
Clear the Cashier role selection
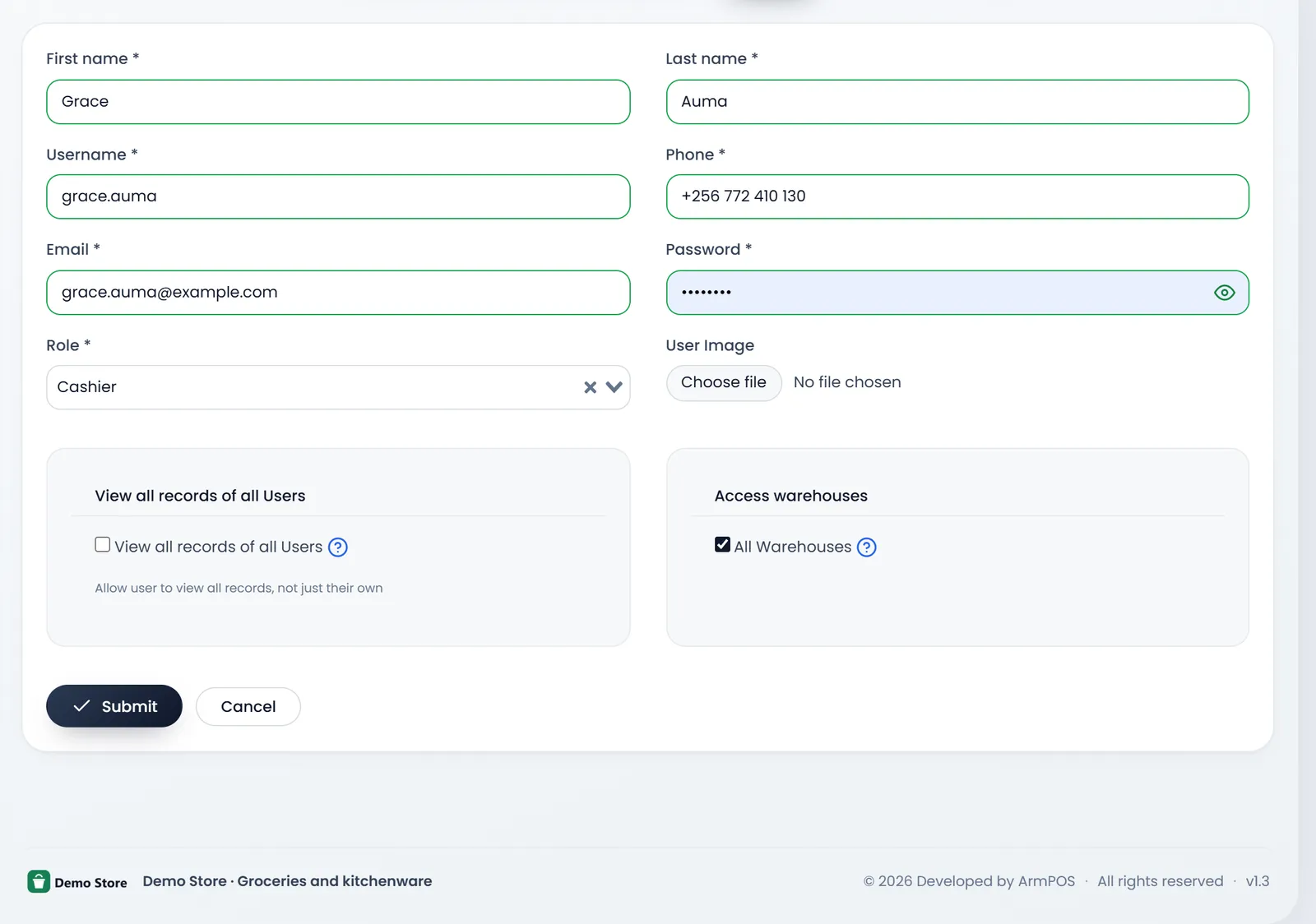tap(590, 387)
